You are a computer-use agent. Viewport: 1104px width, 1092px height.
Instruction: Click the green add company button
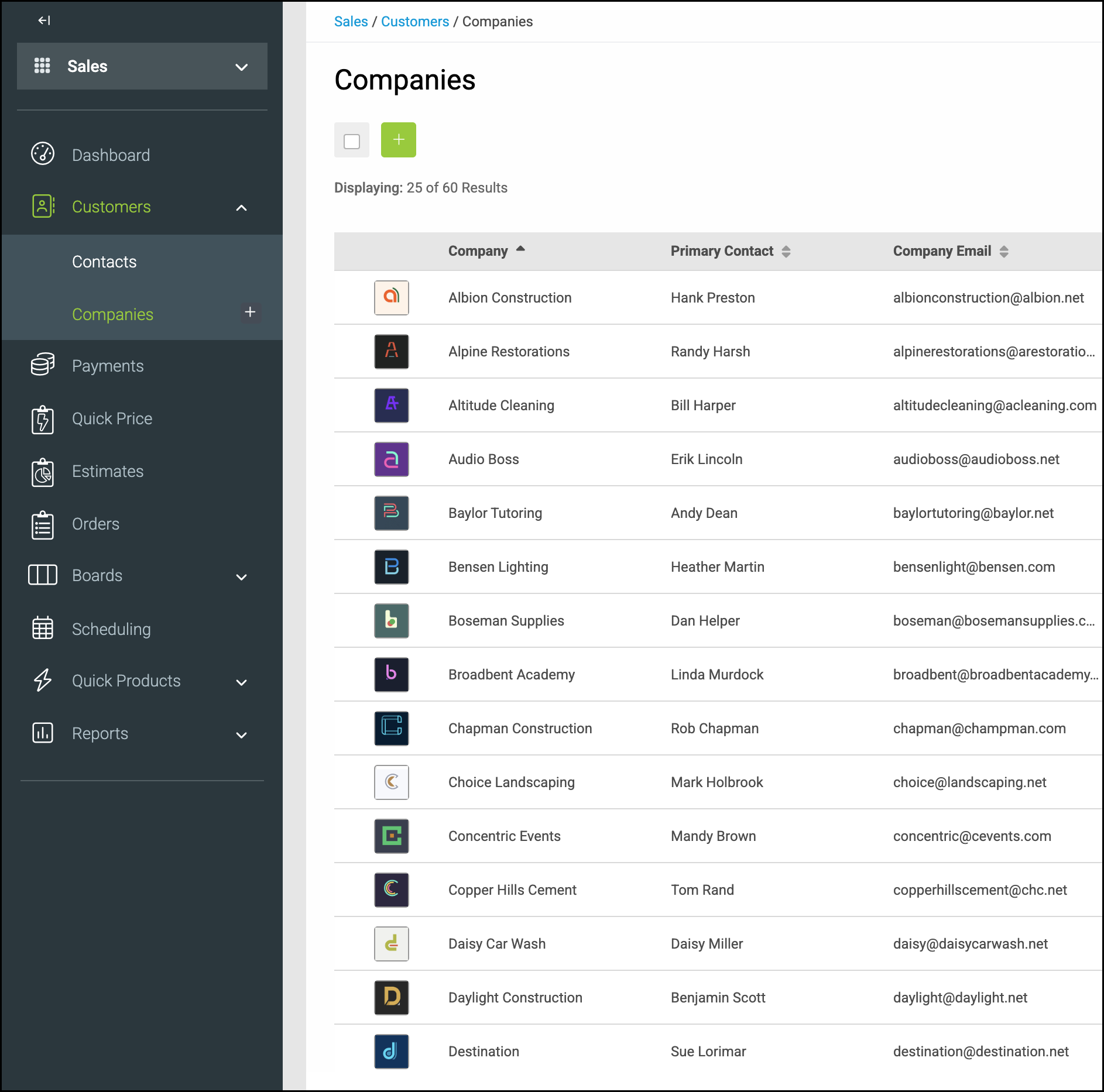click(x=399, y=140)
